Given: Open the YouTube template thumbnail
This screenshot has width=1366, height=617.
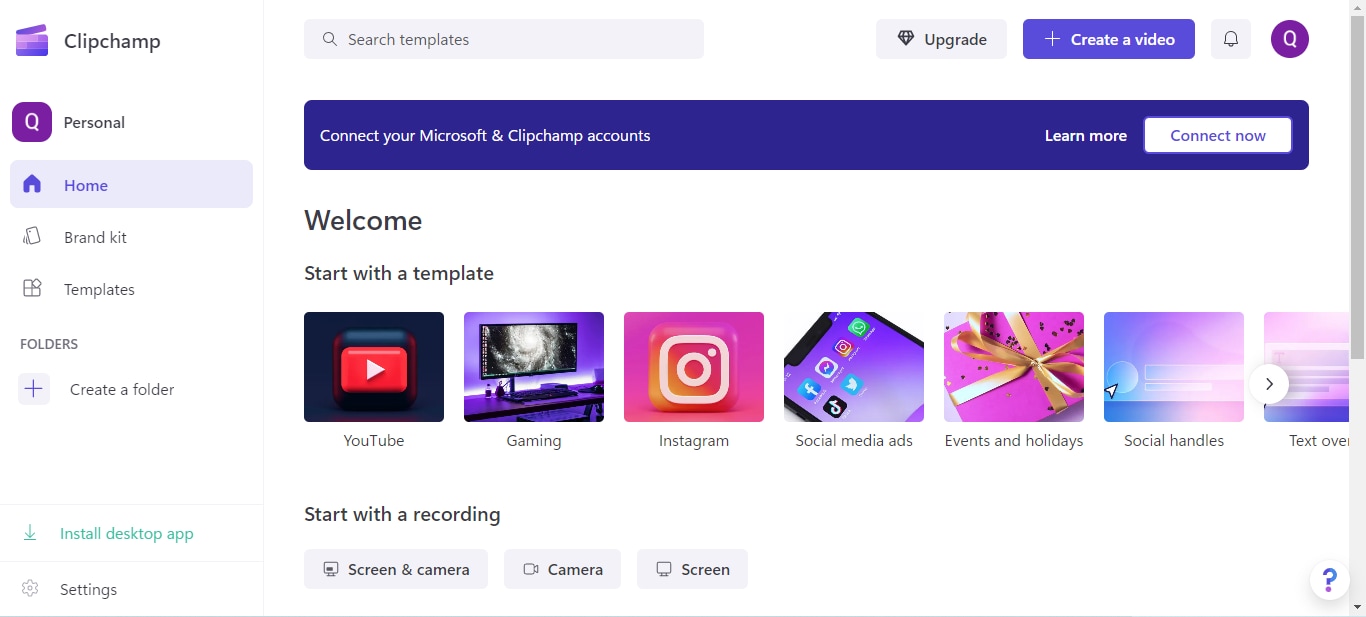Looking at the screenshot, I should (374, 367).
